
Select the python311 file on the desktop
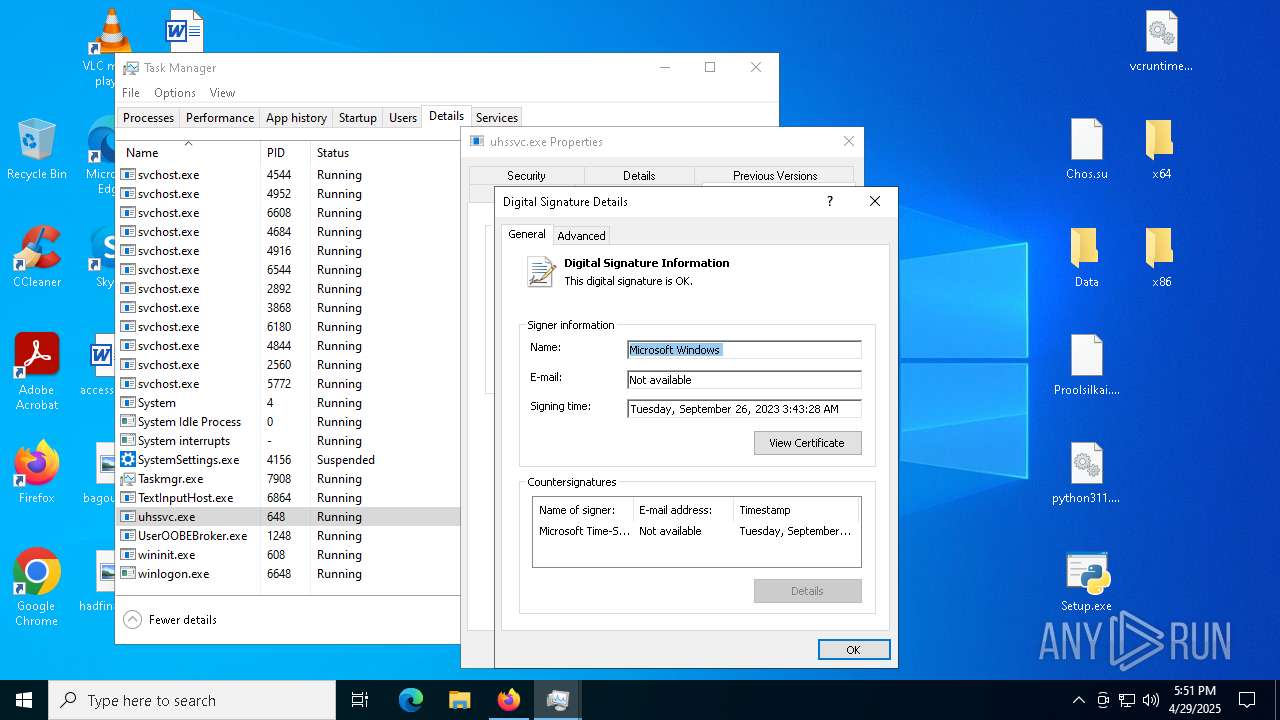1086,474
